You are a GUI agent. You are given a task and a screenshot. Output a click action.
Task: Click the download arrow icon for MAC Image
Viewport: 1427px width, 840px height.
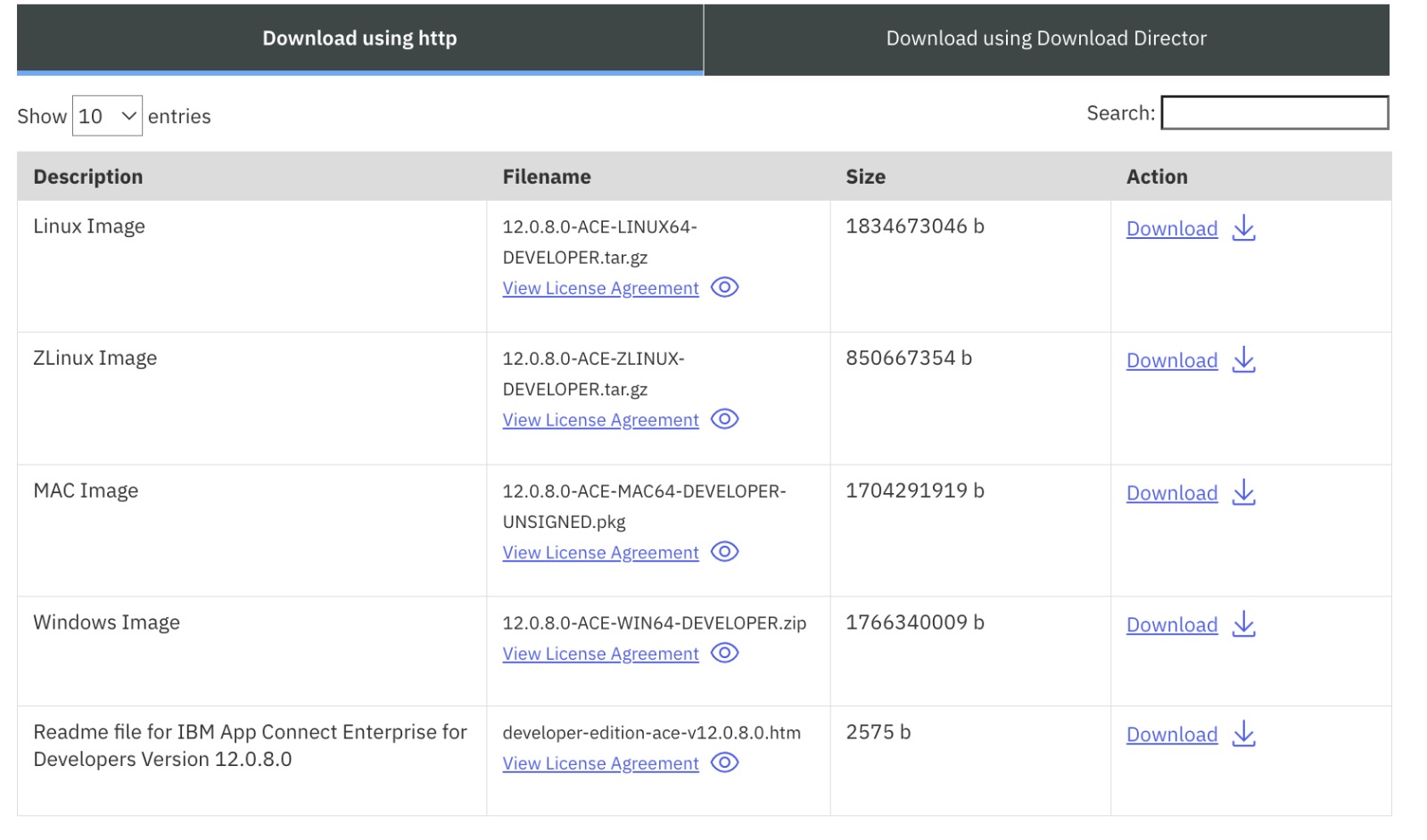[1243, 492]
